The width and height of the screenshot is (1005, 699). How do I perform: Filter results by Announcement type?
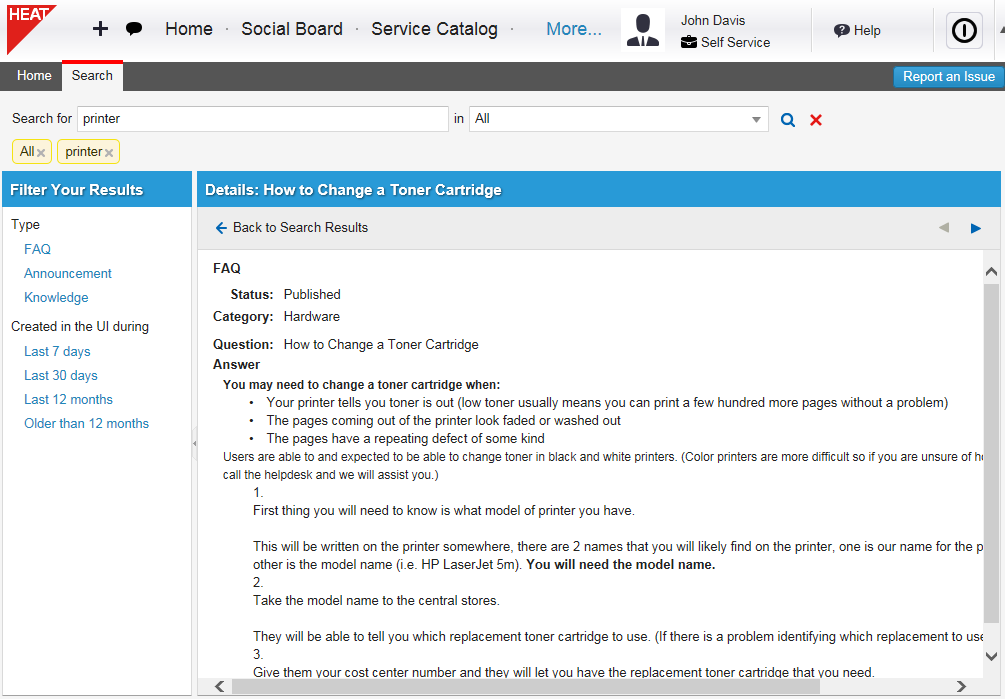click(x=68, y=274)
